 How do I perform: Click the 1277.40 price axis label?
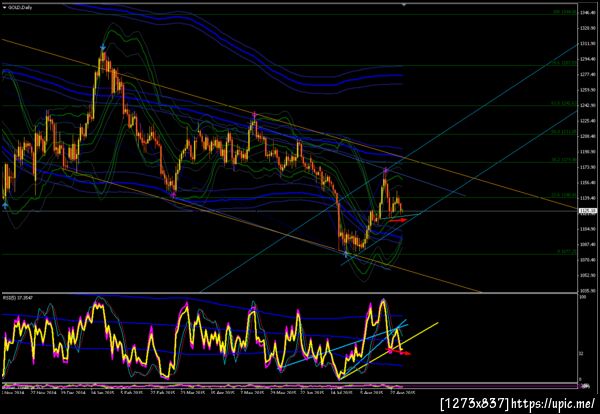coord(588,75)
